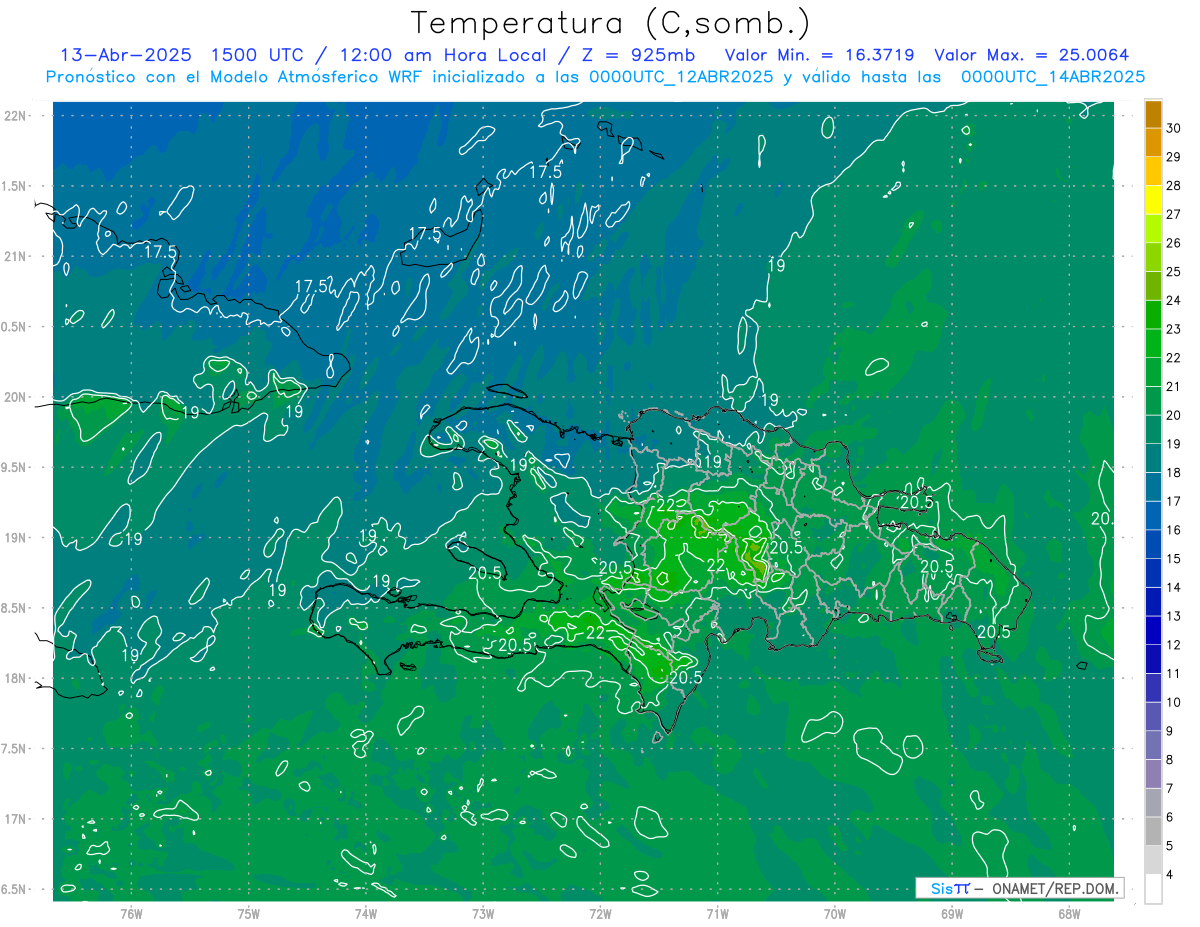Click the 22N latitude axis label
This screenshot has width=1200, height=927.
[15, 116]
